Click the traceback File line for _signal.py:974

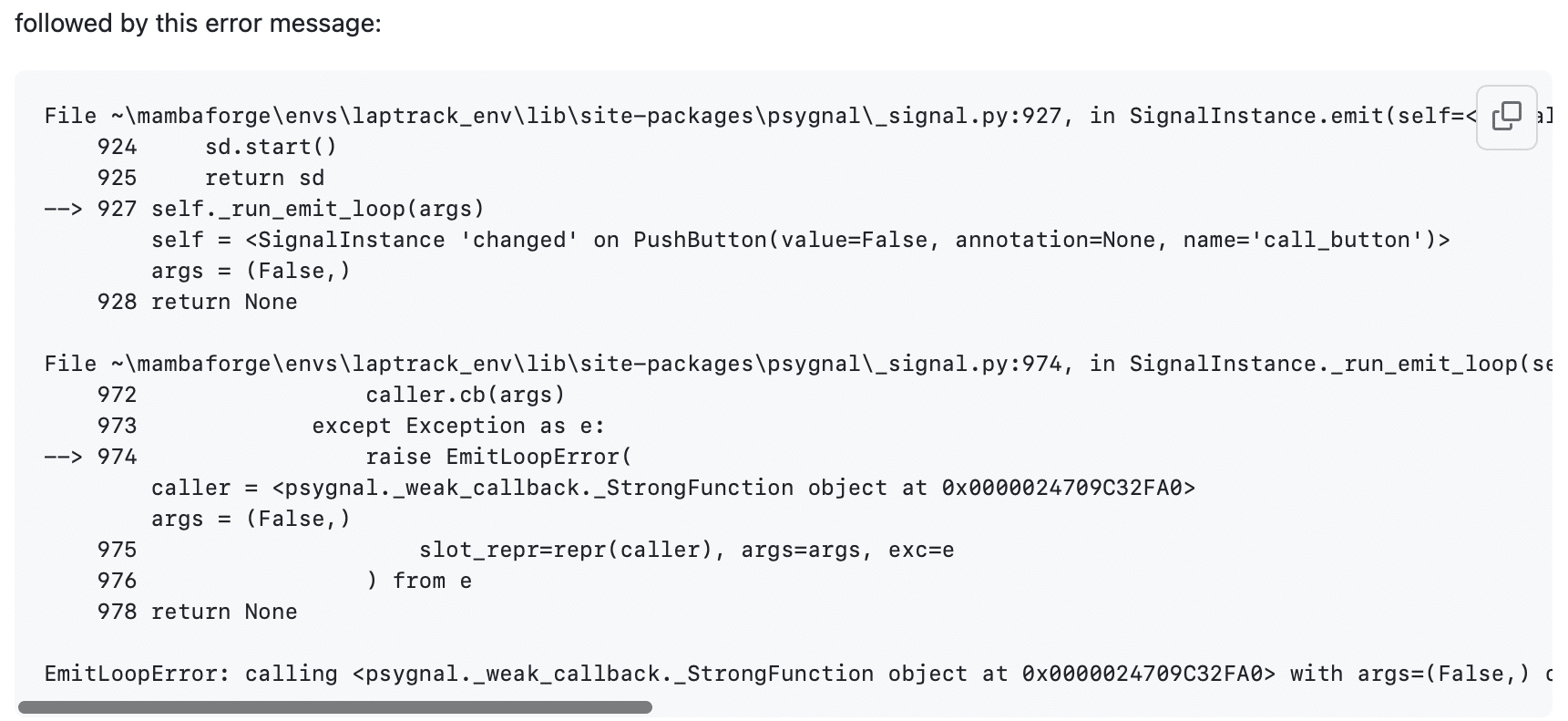(x=547, y=365)
